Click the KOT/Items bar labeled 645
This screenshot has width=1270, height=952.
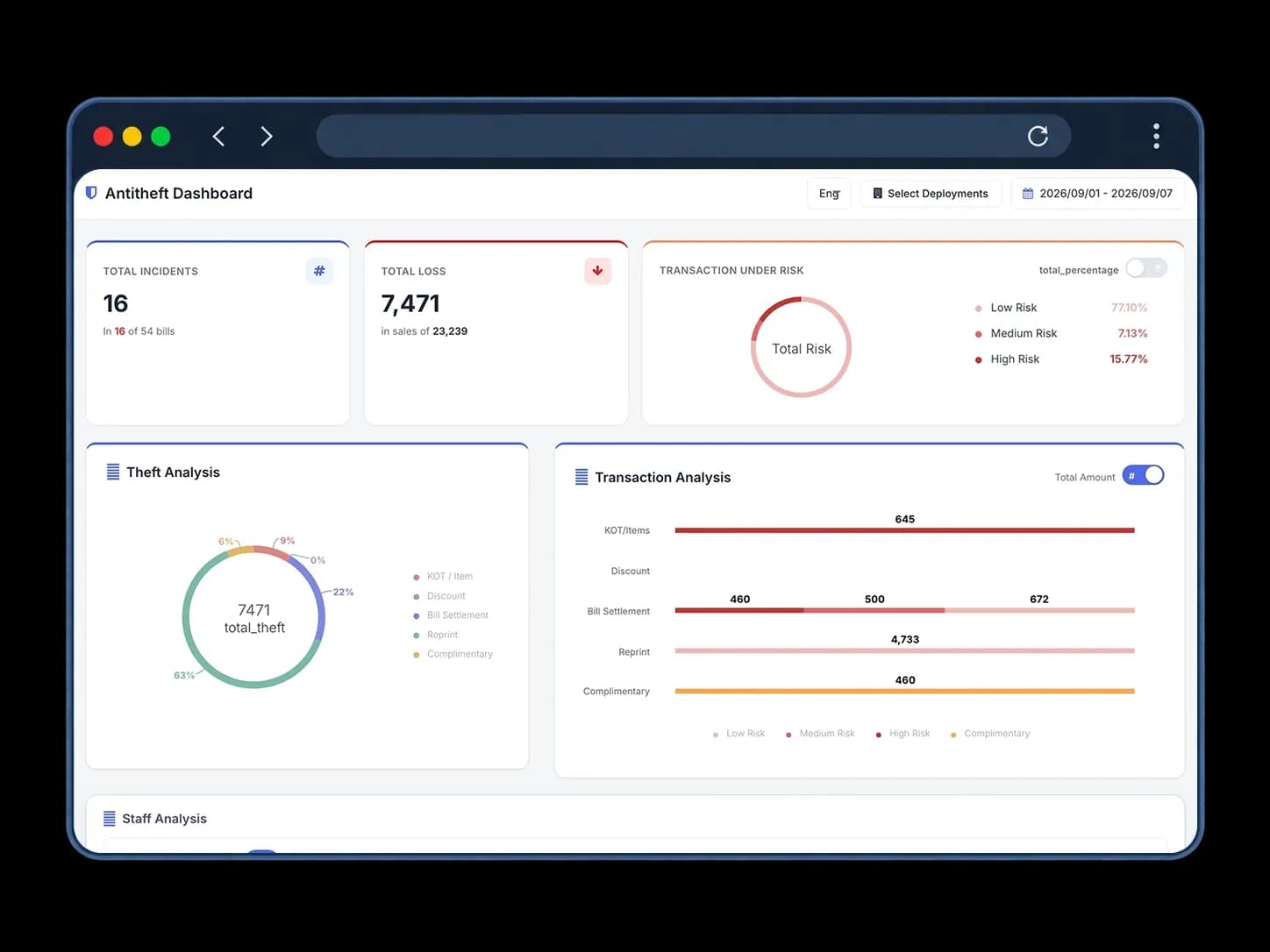[904, 530]
